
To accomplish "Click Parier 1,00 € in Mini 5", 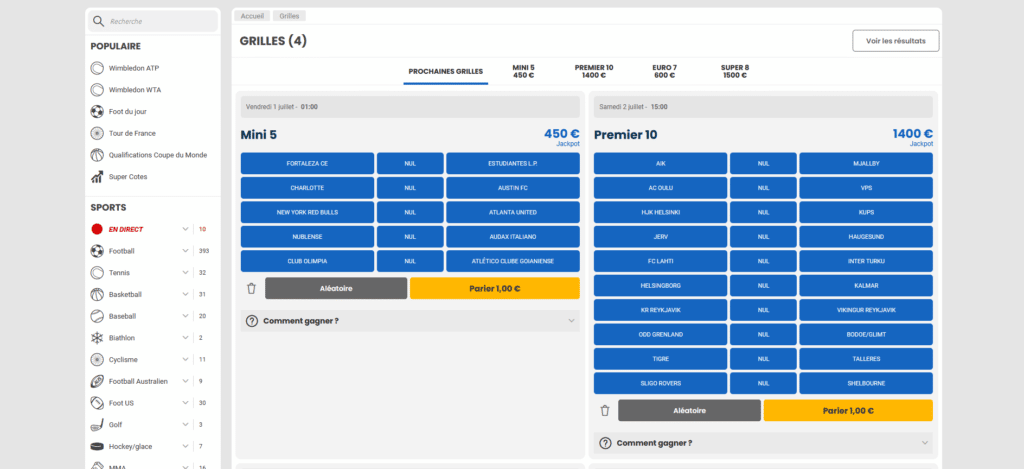I will pos(495,288).
